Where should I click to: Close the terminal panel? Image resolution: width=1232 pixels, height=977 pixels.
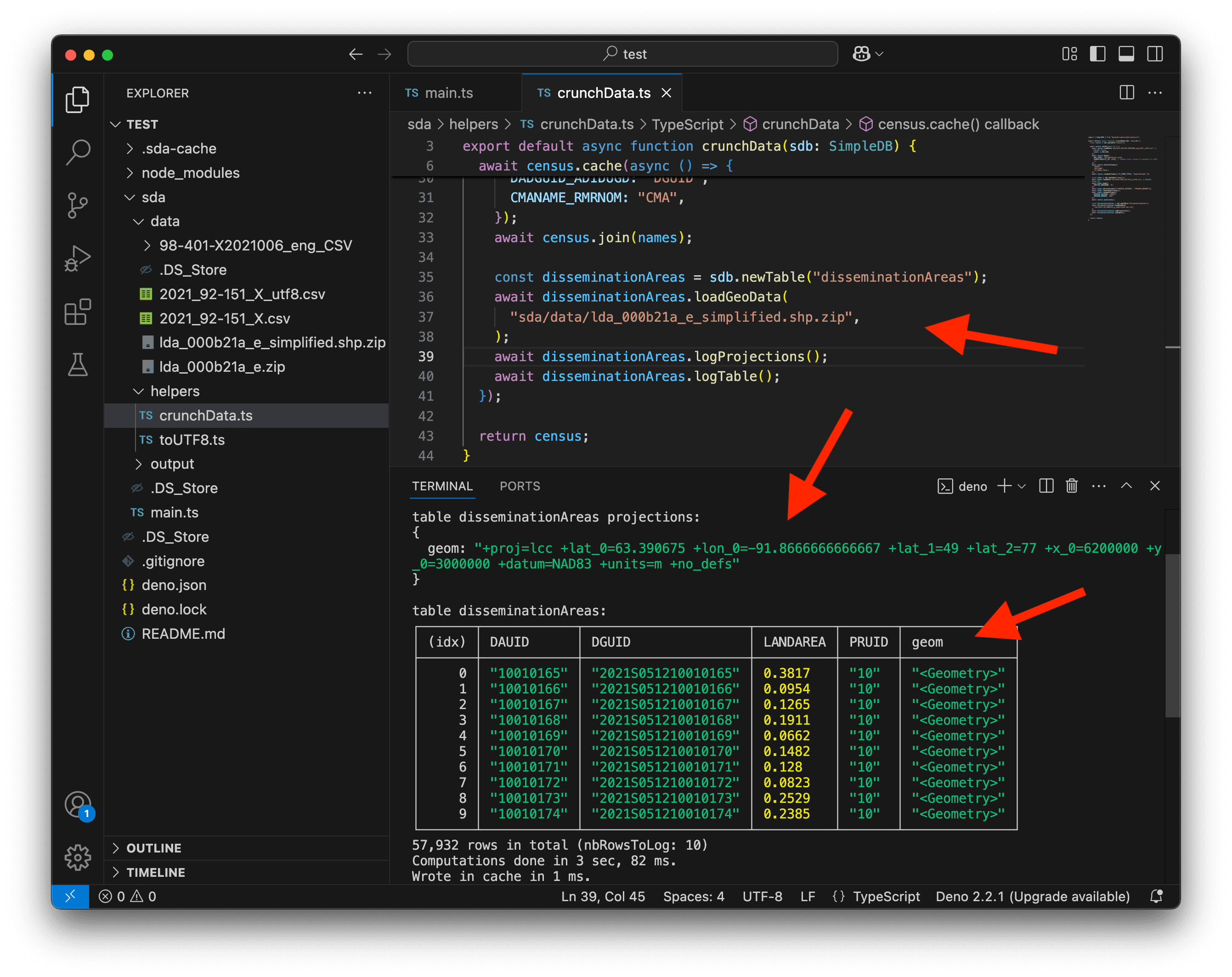click(x=1155, y=486)
